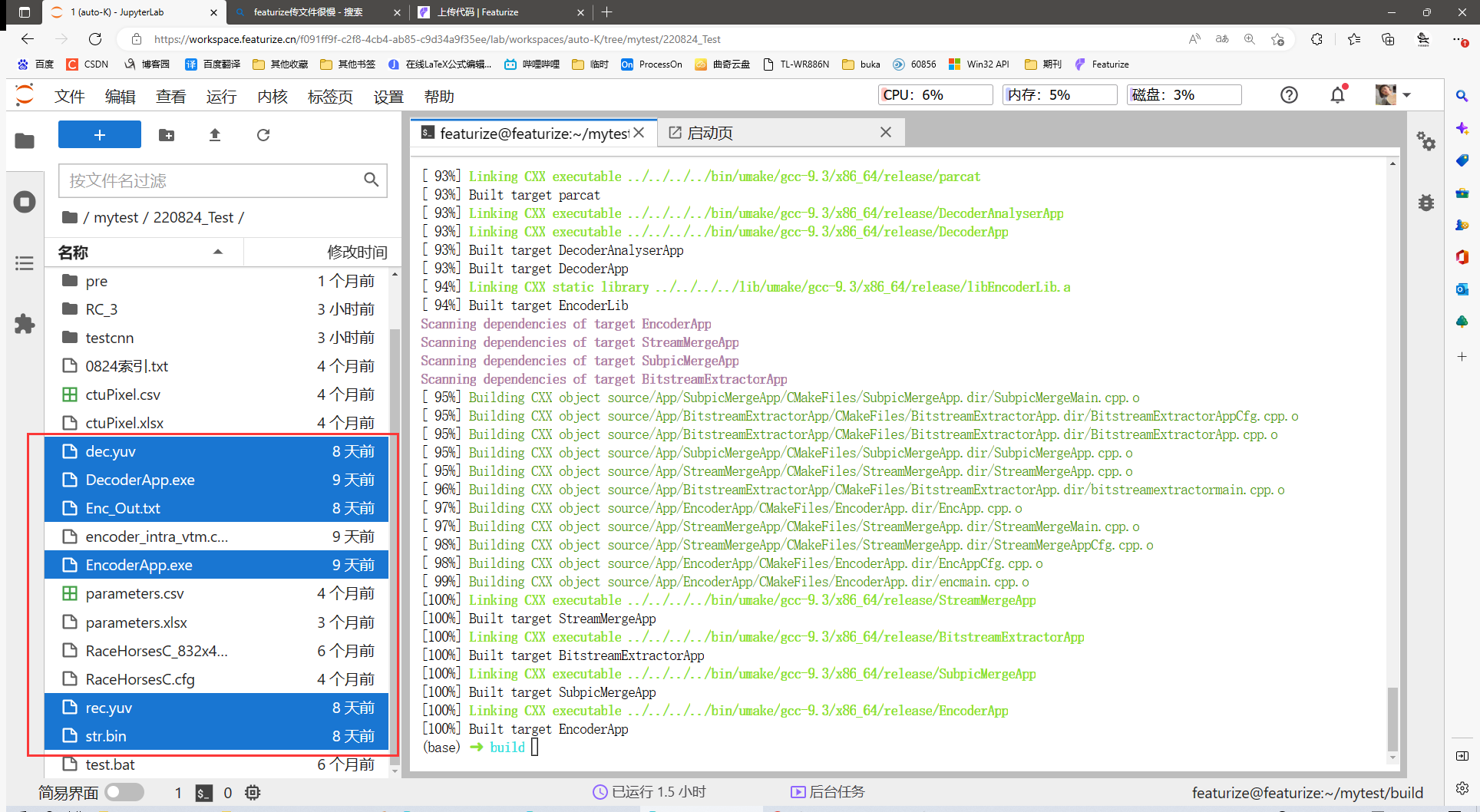Create a new folder in file browser
The image size is (1480, 812).
coord(167,135)
